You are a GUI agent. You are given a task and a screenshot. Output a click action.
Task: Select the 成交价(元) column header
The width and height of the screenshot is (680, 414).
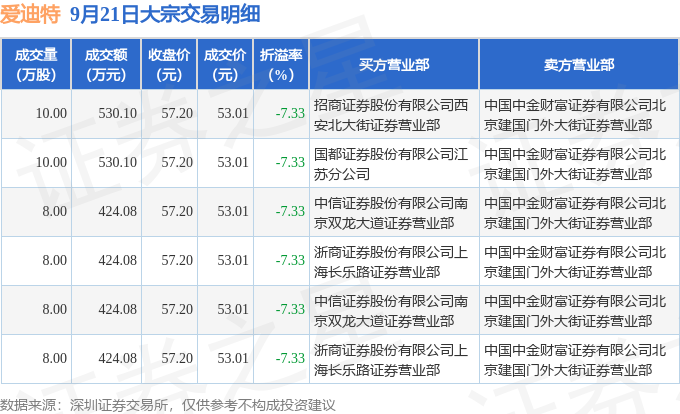pos(225,64)
